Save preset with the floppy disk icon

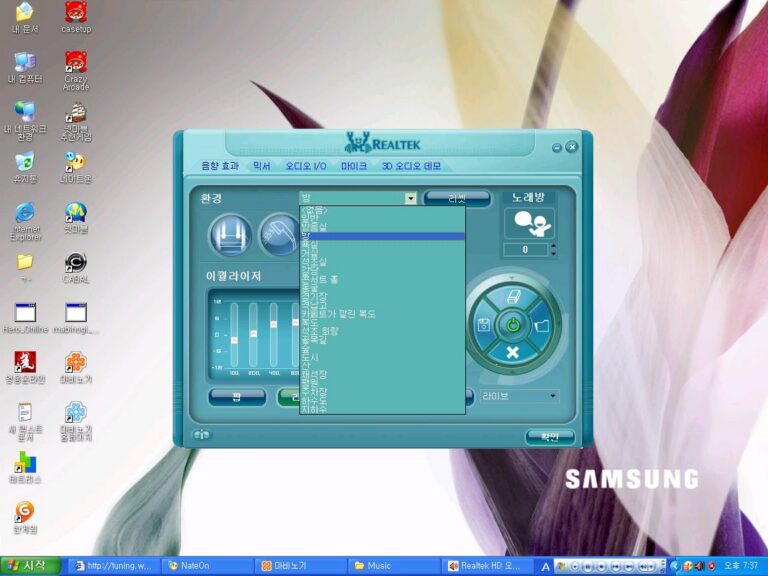[484, 325]
